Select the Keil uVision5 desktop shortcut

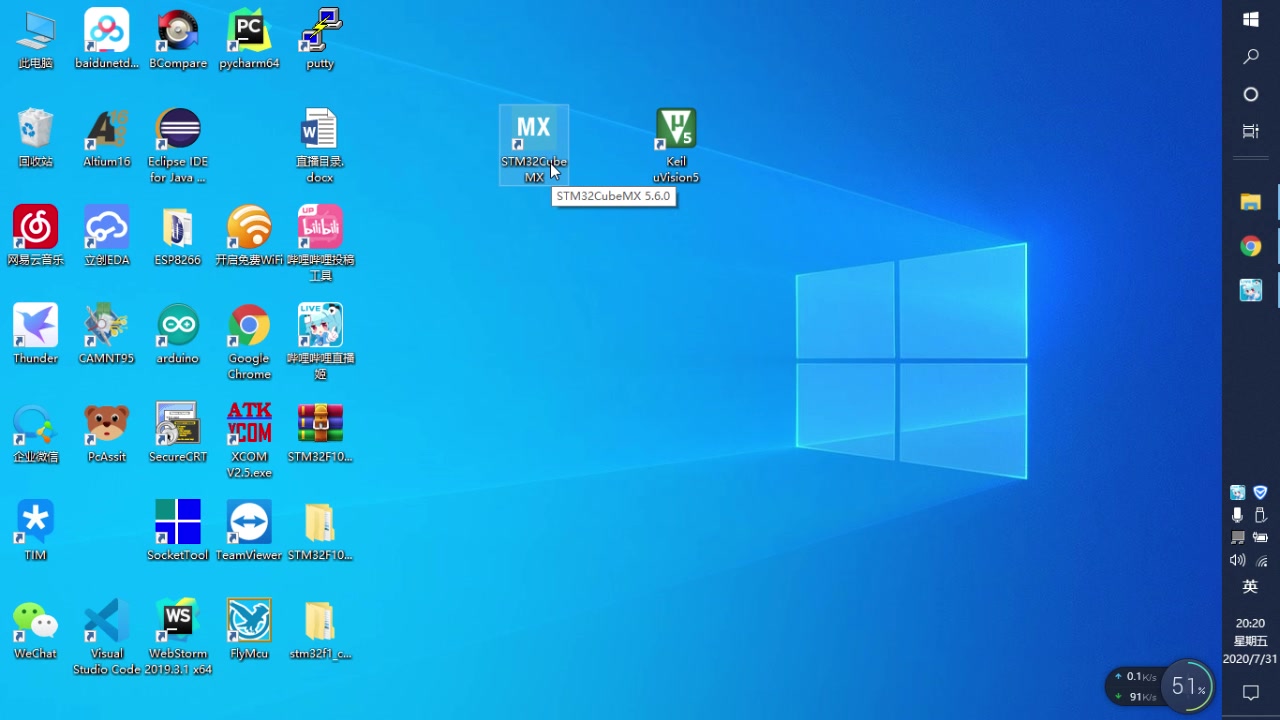[676, 146]
